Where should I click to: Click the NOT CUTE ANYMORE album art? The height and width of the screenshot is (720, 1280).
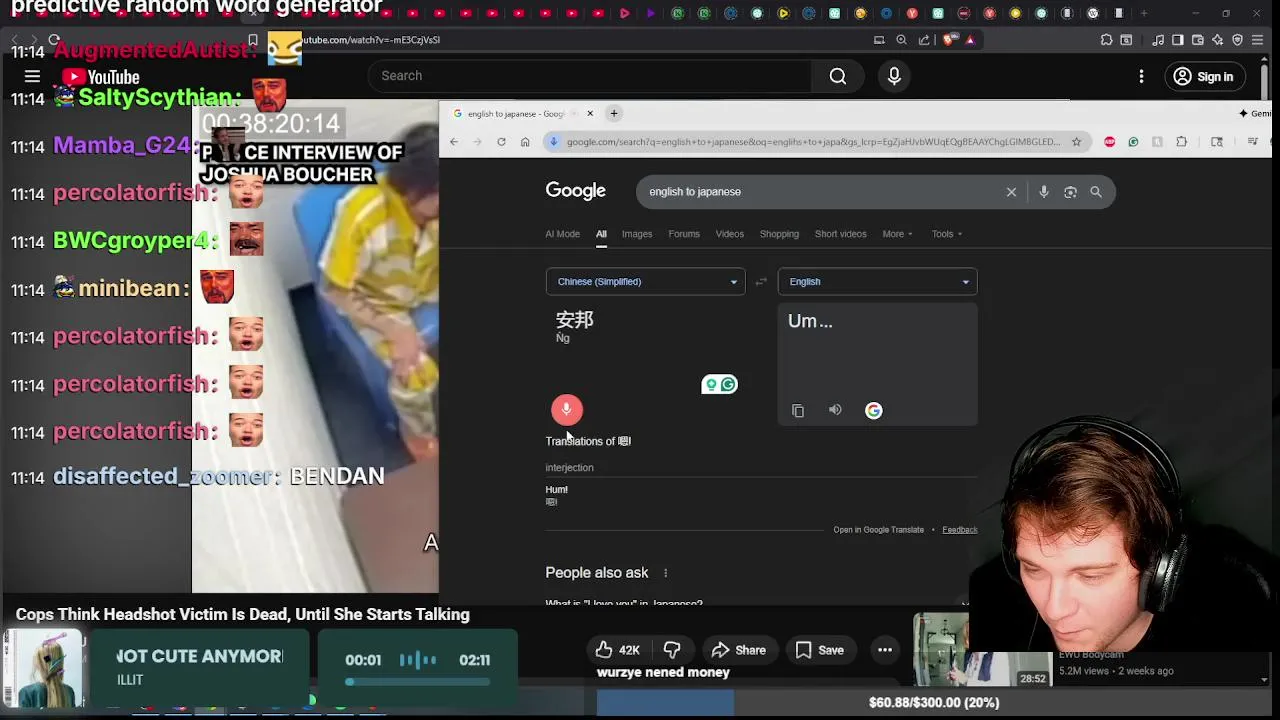point(44,670)
